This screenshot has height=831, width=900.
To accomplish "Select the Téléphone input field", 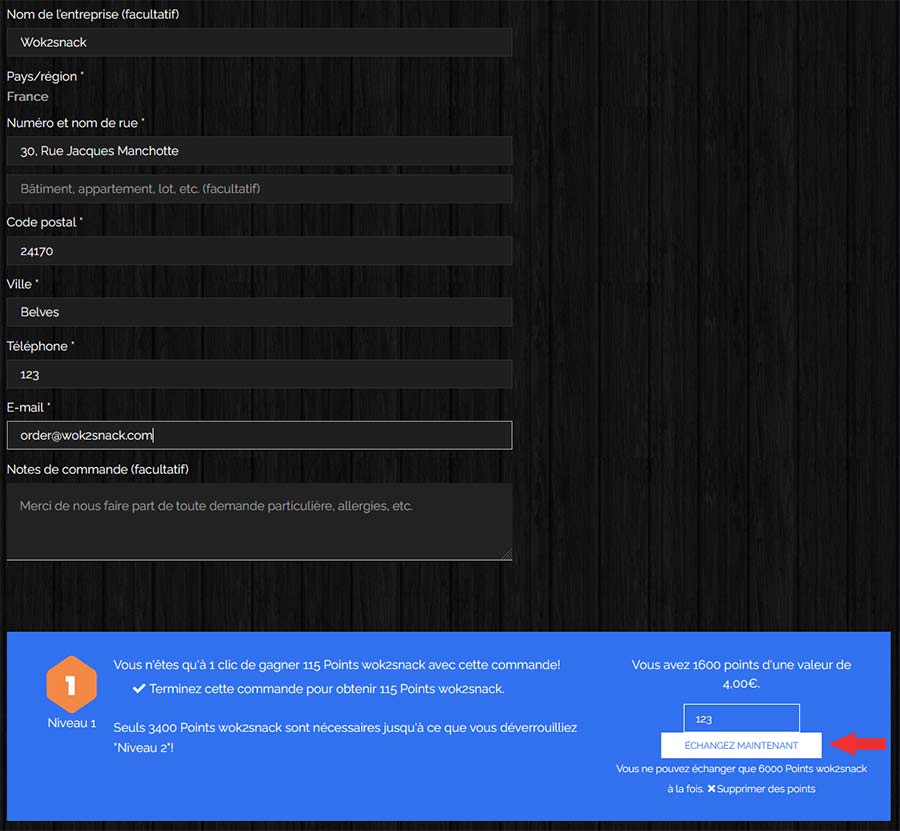I will point(259,374).
